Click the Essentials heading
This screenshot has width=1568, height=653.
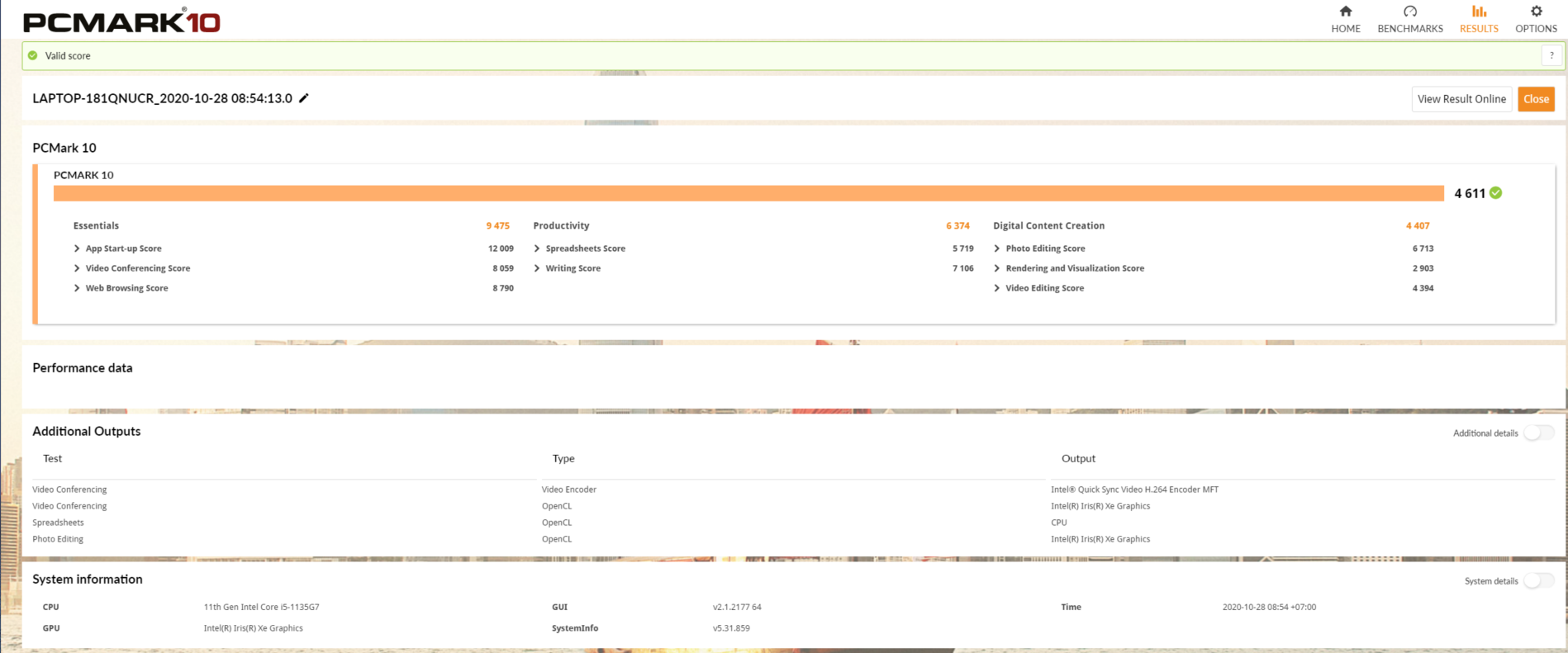[96, 225]
